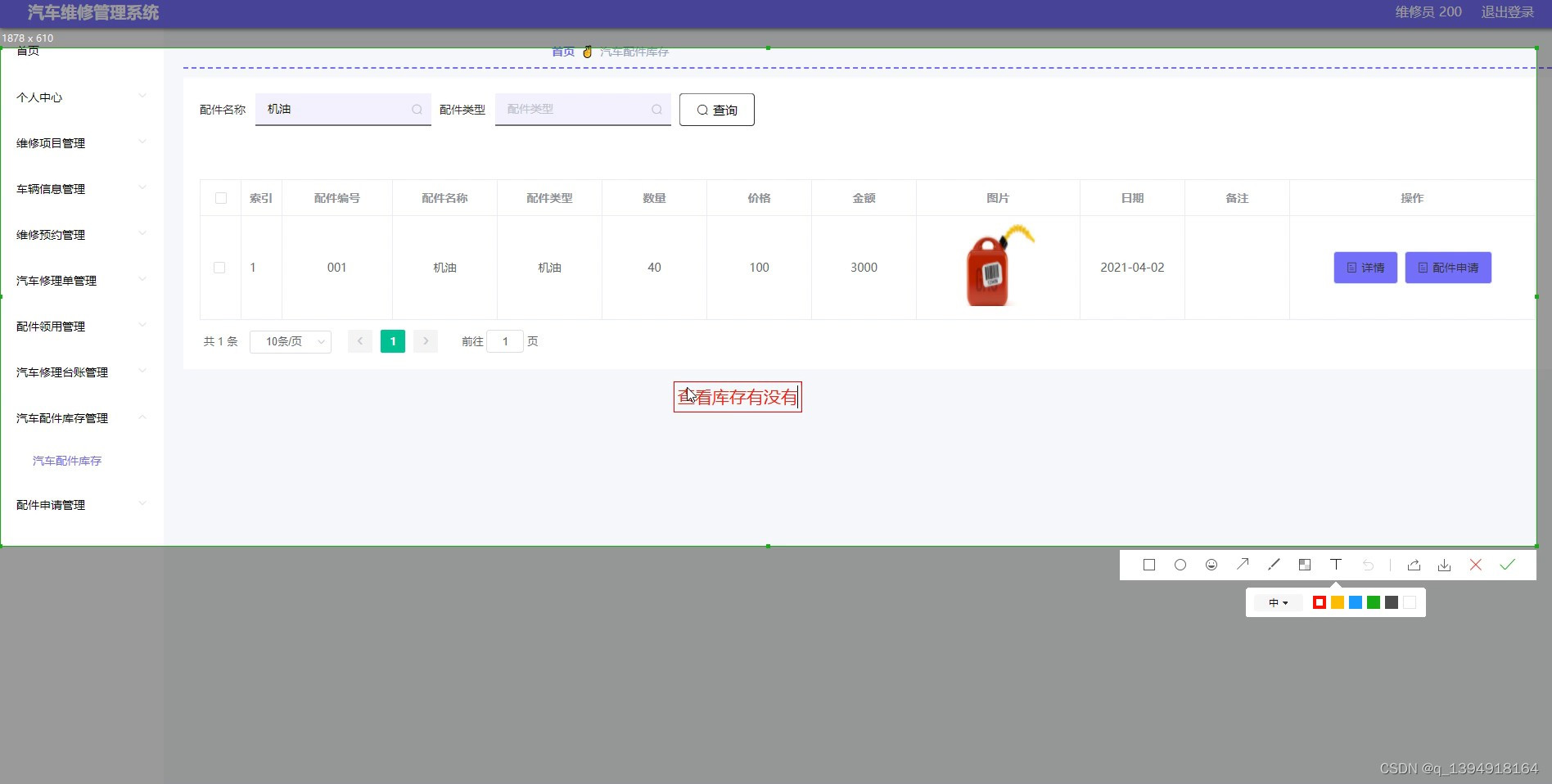1552x784 pixels.
Task: Select the arrow annotation tool
Action: pyautogui.click(x=1243, y=565)
